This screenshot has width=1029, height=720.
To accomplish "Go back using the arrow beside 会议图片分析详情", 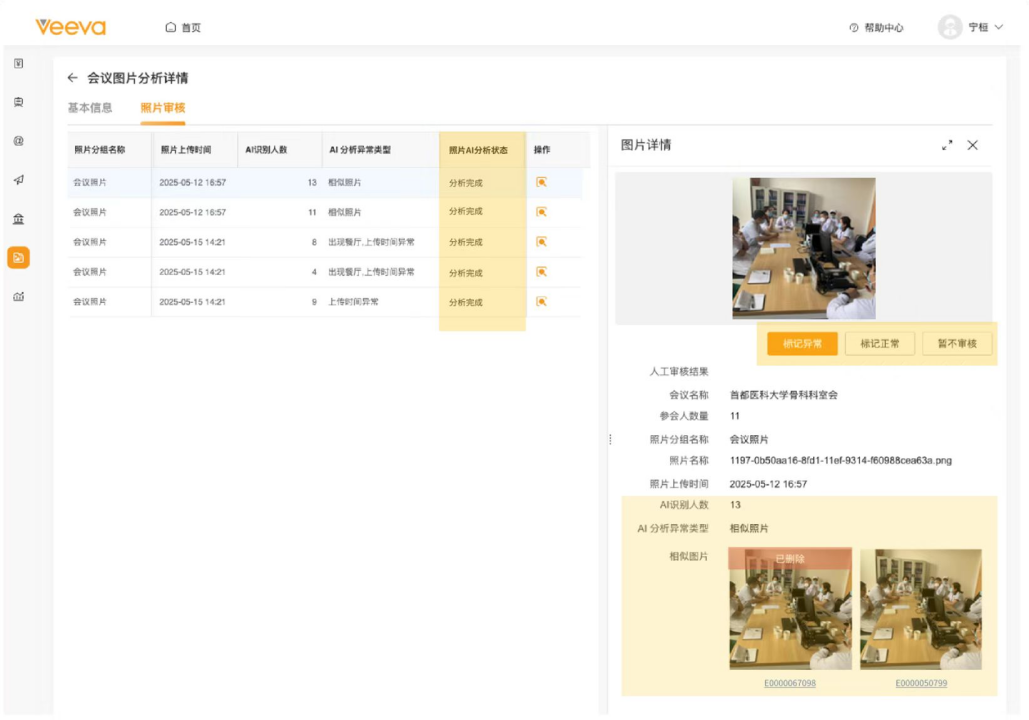I will (72, 78).
